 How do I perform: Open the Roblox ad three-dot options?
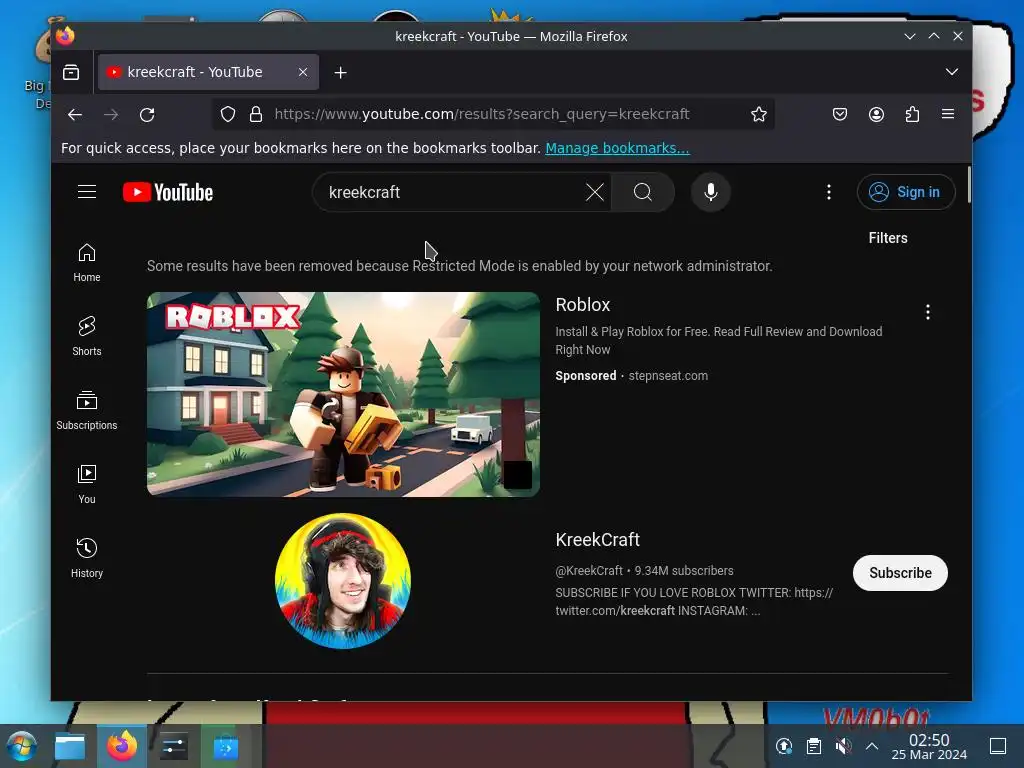927,312
